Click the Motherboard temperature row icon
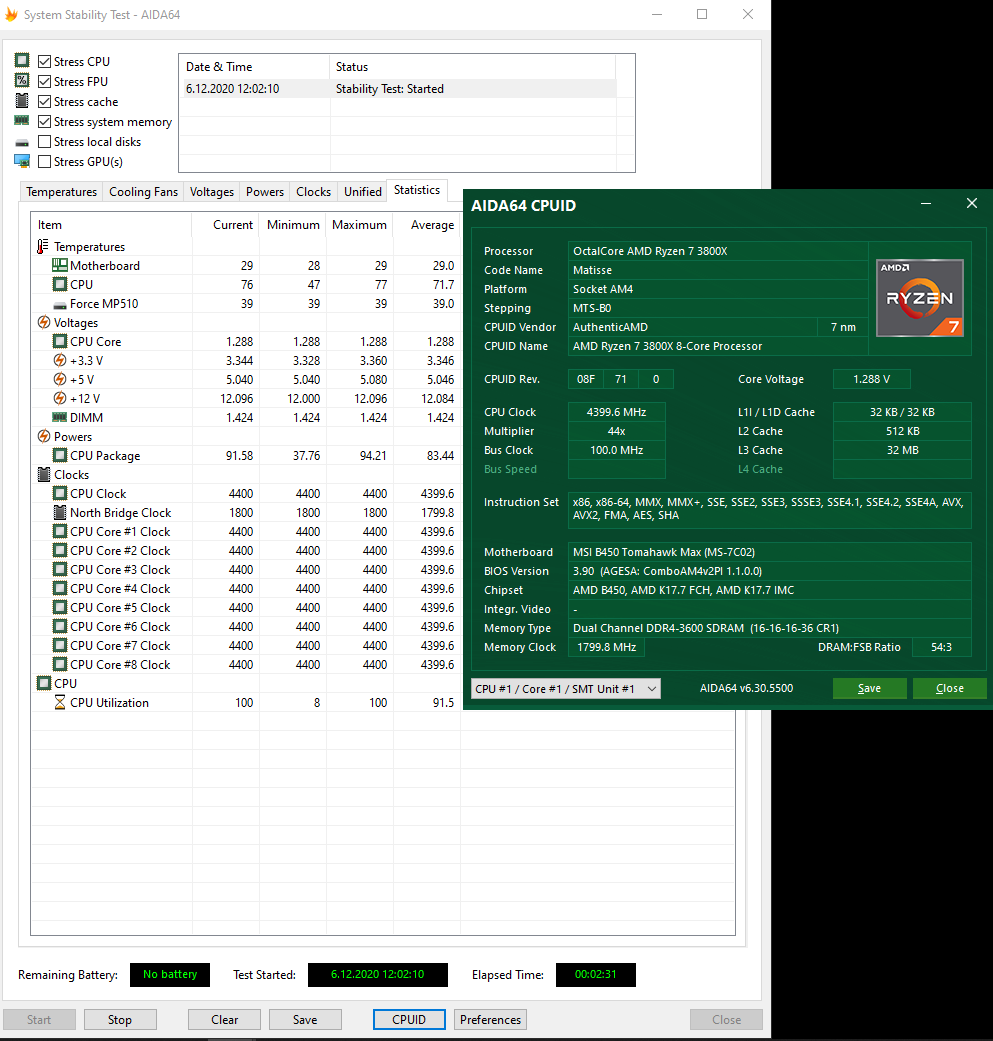This screenshot has height=1041, width=993. point(60,266)
